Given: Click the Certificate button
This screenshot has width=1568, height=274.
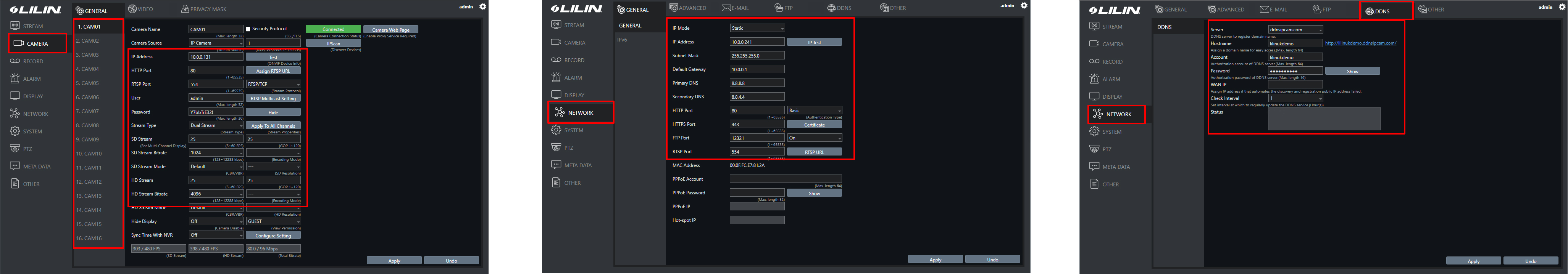Looking at the screenshot, I should (x=815, y=125).
